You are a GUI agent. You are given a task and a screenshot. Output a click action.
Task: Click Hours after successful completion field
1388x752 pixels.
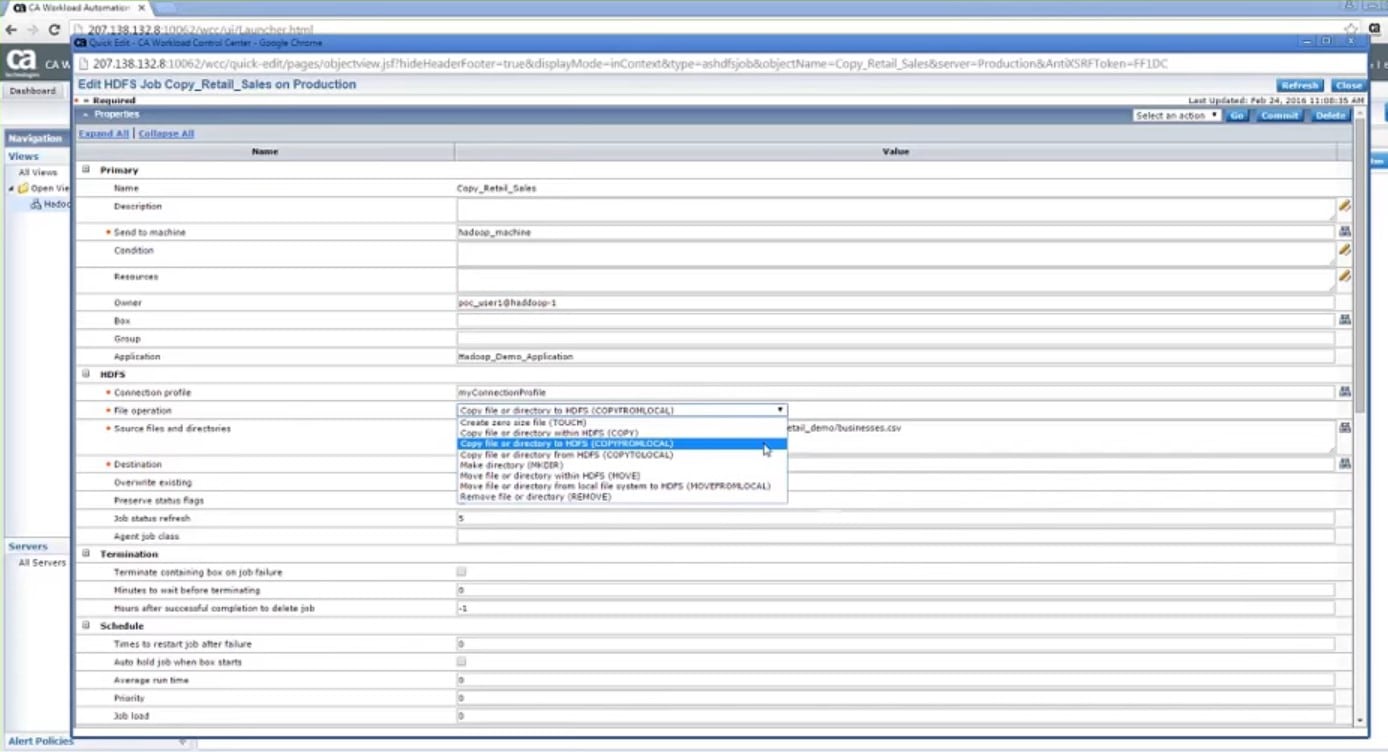point(896,608)
